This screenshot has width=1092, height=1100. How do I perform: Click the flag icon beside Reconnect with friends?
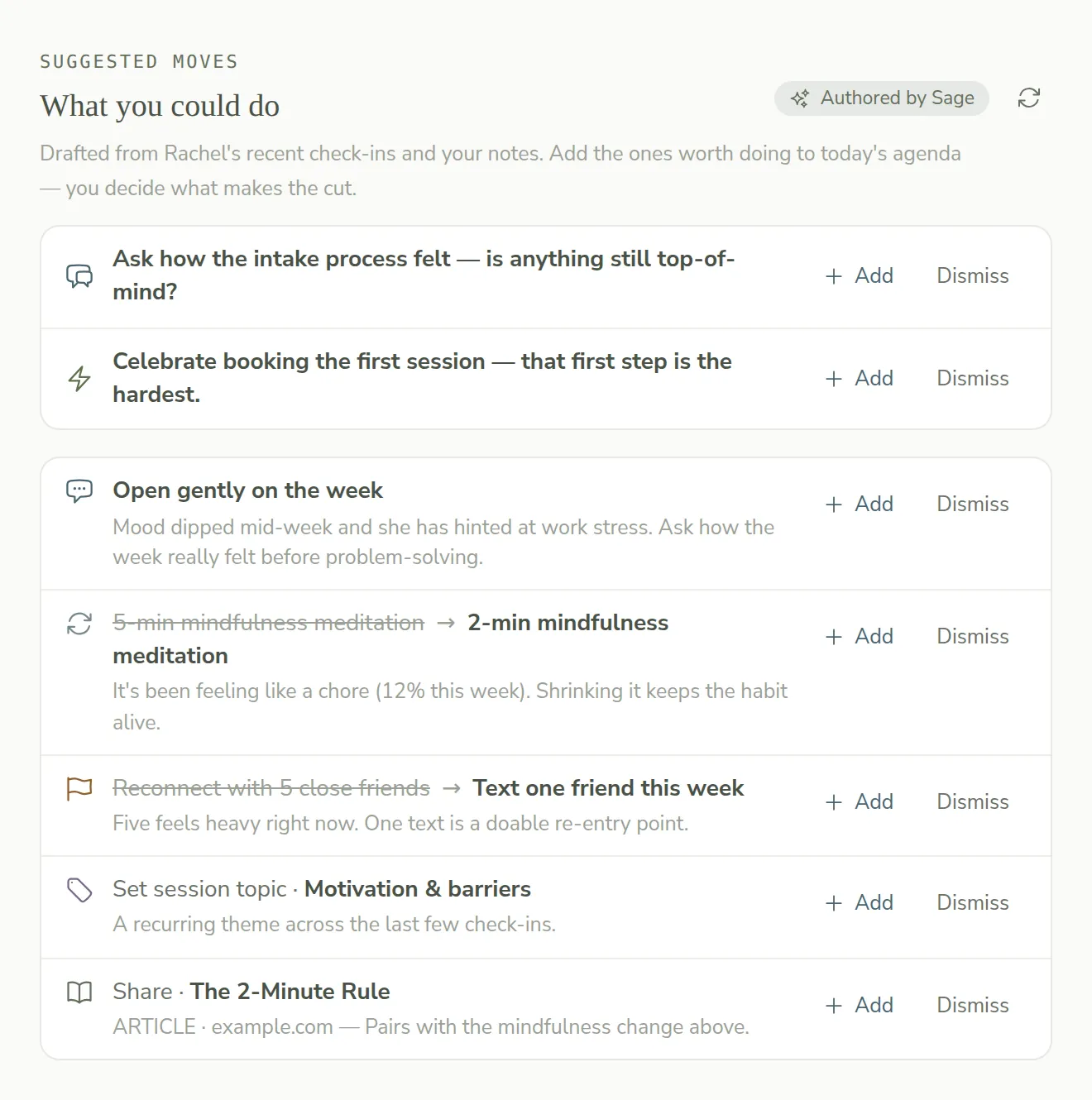coord(79,788)
